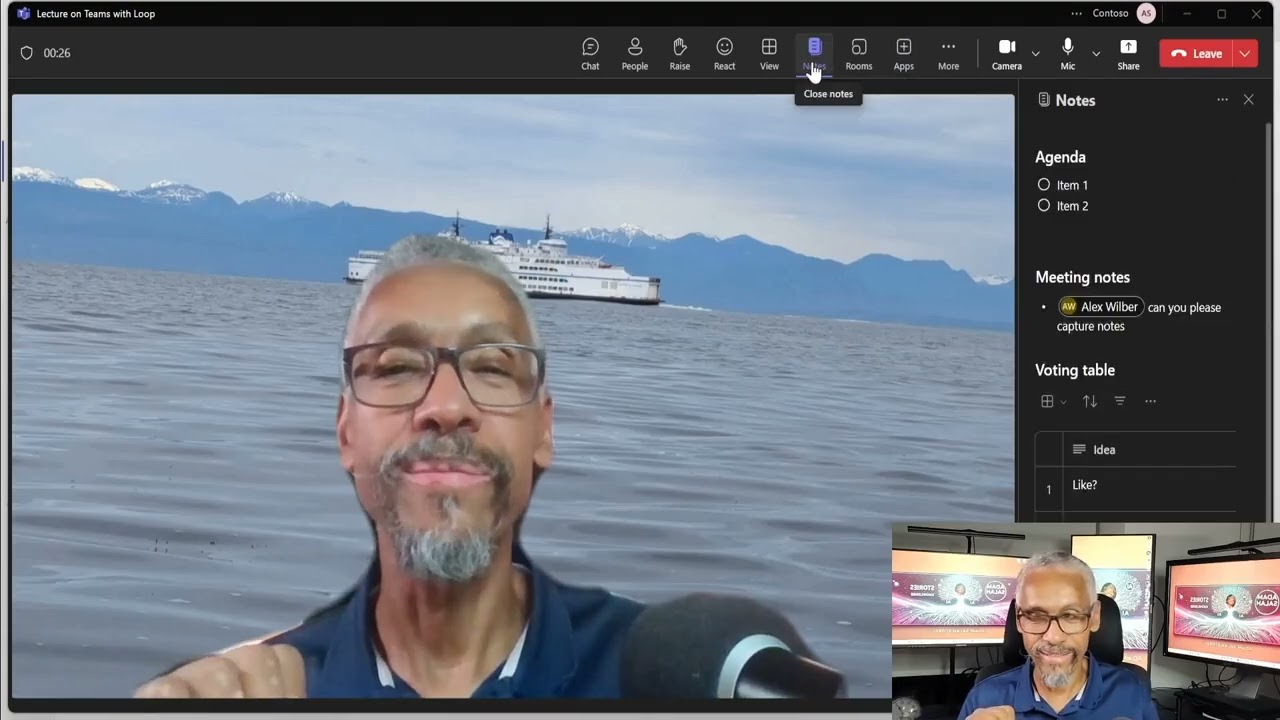
Task: Expand the Leave options dropdown
Action: pyautogui.click(x=1245, y=54)
